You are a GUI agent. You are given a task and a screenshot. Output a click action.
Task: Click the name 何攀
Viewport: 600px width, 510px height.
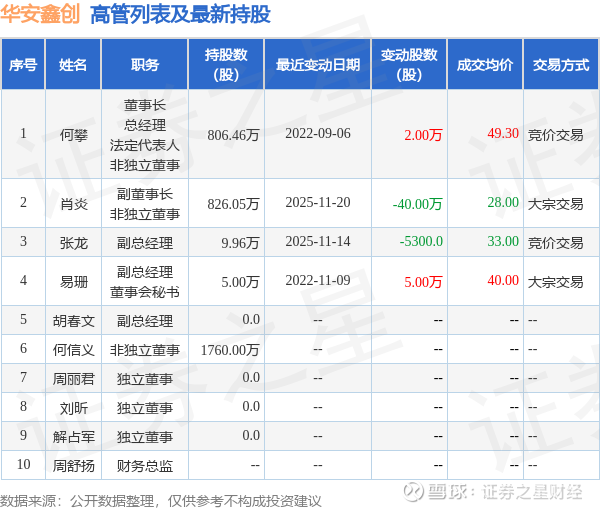[x=73, y=135]
